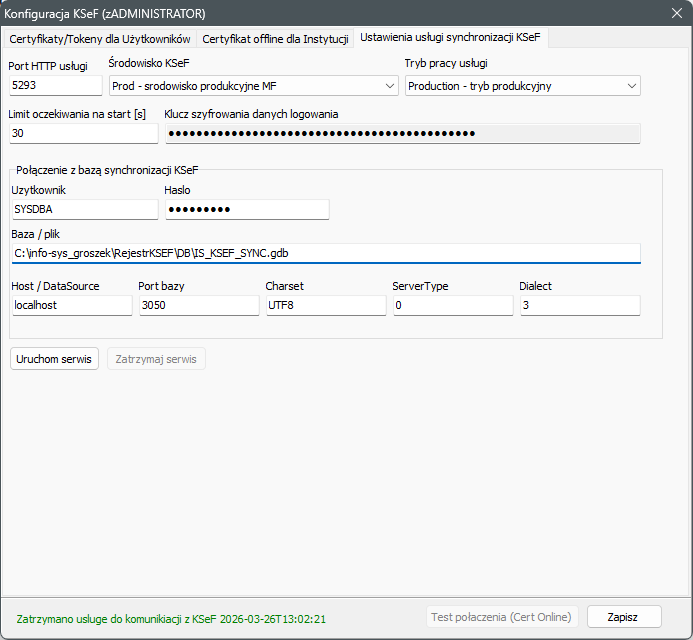Focus the Dialect field

(x=580, y=306)
